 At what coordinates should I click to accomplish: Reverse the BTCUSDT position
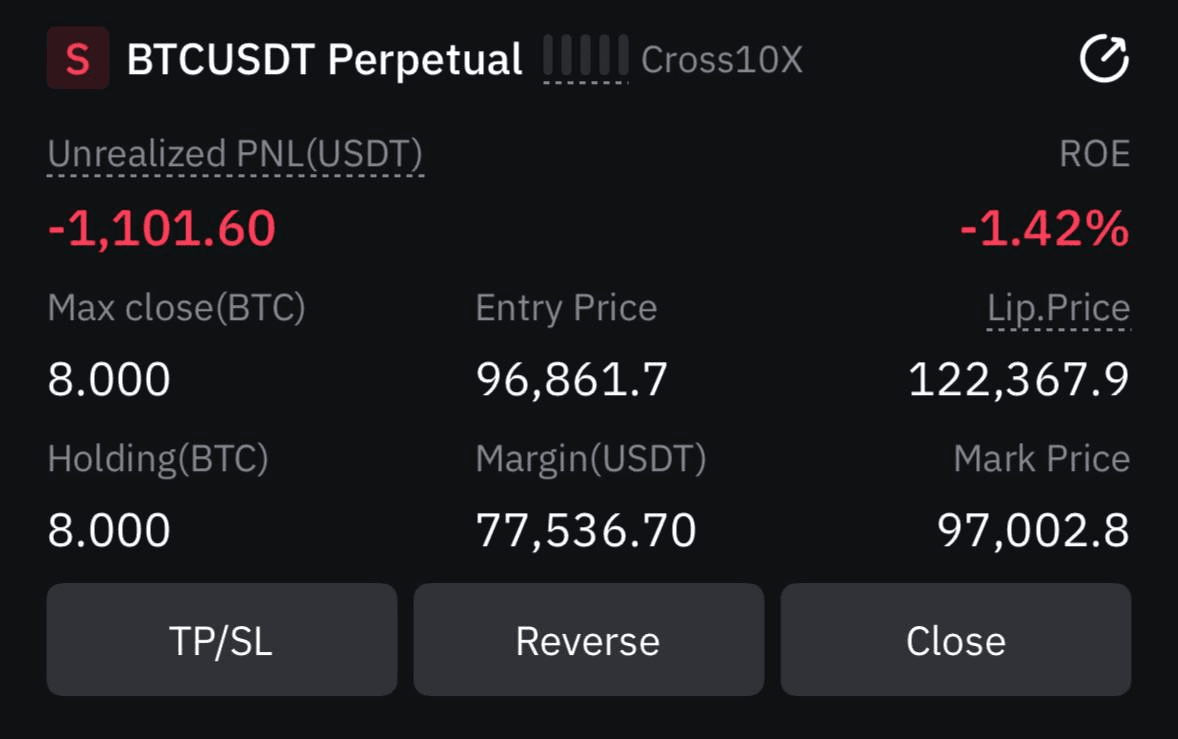click(588, 640)
